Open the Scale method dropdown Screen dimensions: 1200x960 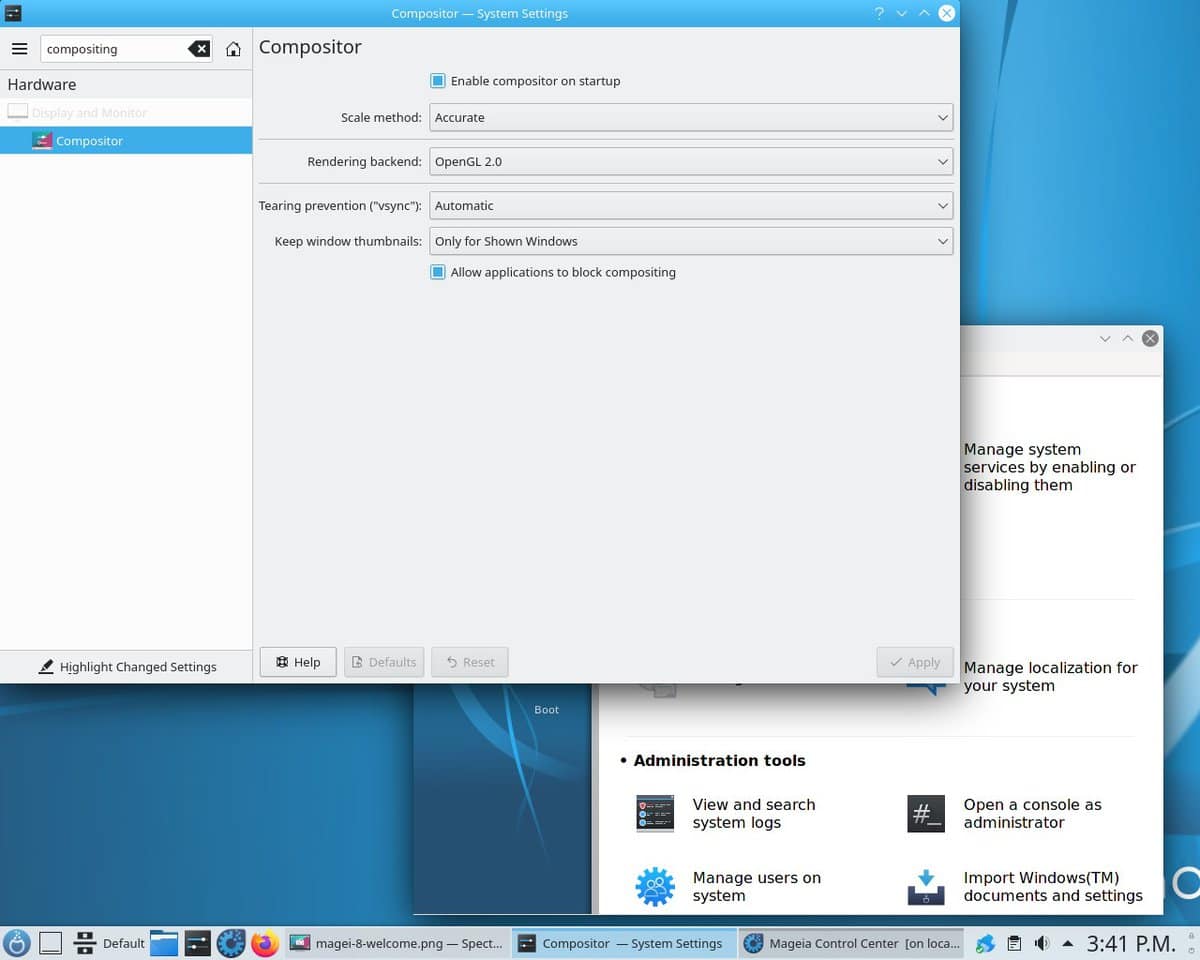point(690,118)
